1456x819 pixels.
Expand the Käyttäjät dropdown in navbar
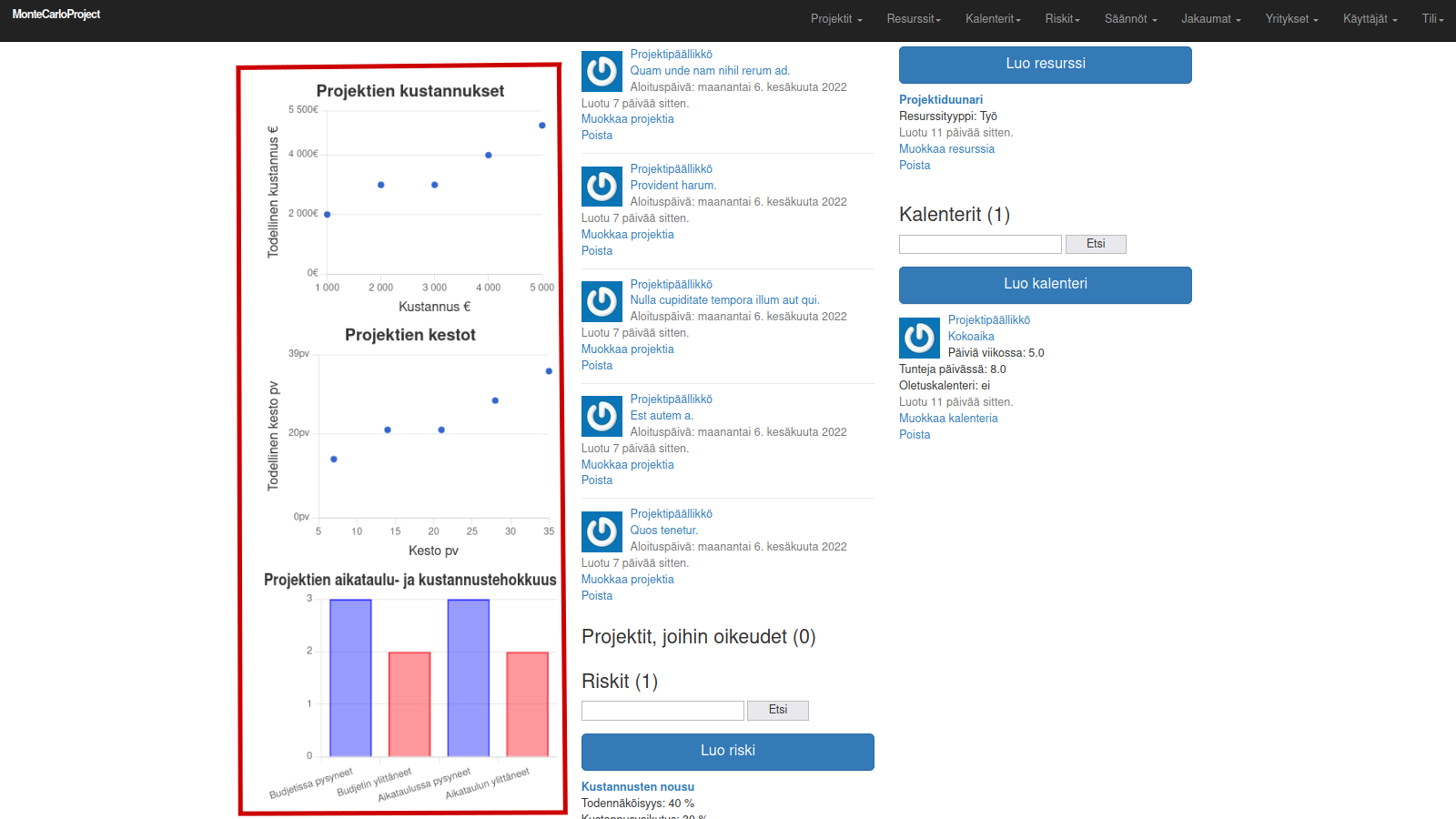click(1370, 19)
